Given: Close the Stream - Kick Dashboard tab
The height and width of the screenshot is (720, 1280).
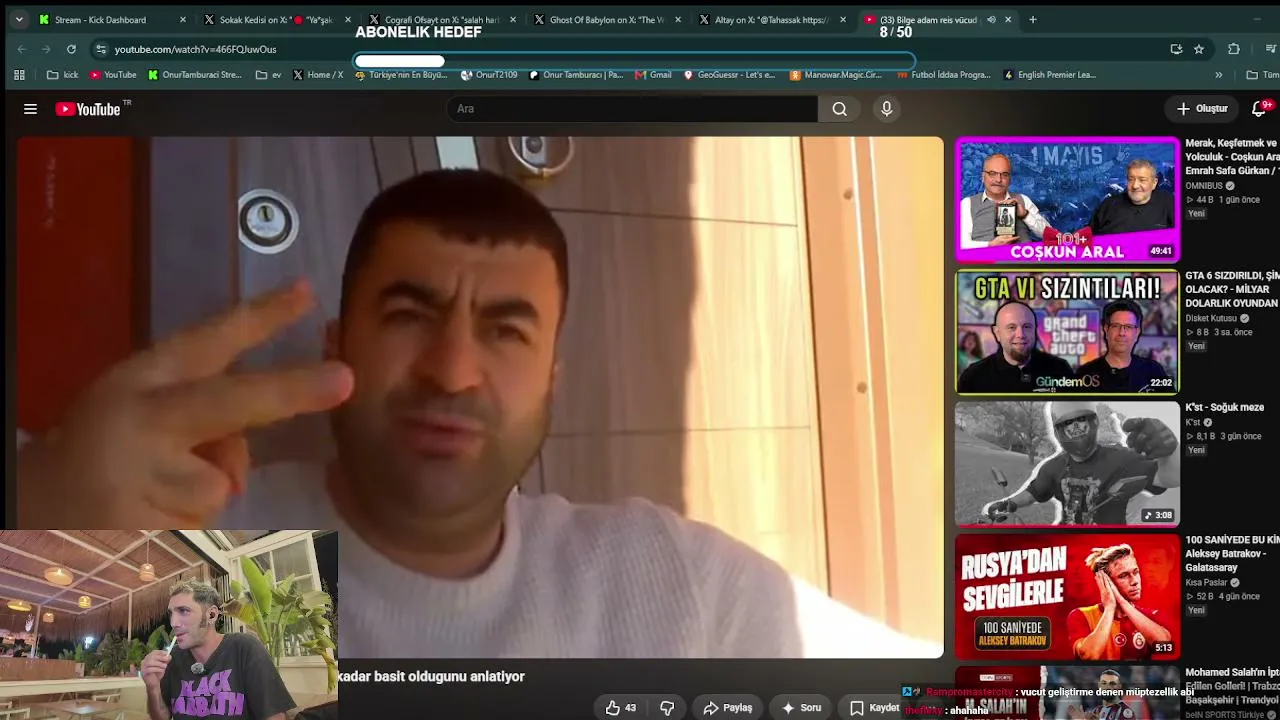Looking at the screenshot, I should (182, 19).
